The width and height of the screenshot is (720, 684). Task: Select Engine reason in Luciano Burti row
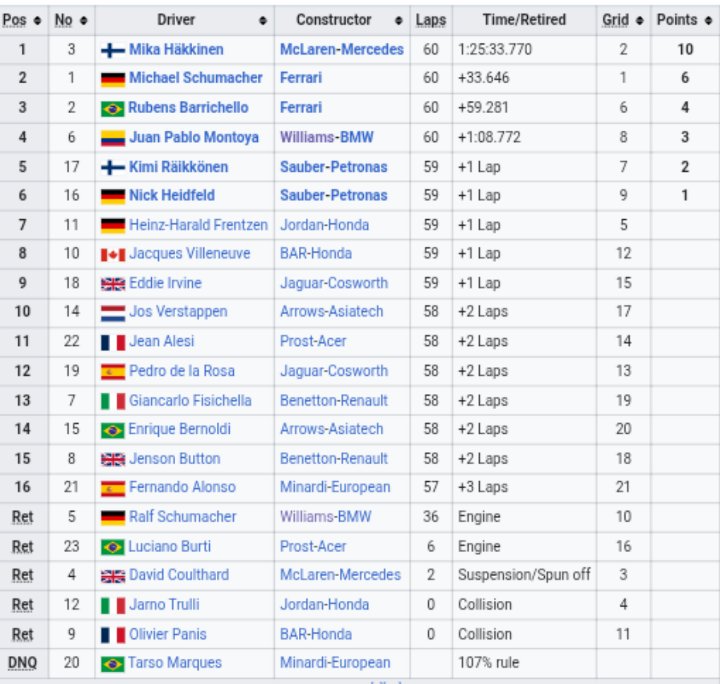pyautogui.click(x=479, y=547)
